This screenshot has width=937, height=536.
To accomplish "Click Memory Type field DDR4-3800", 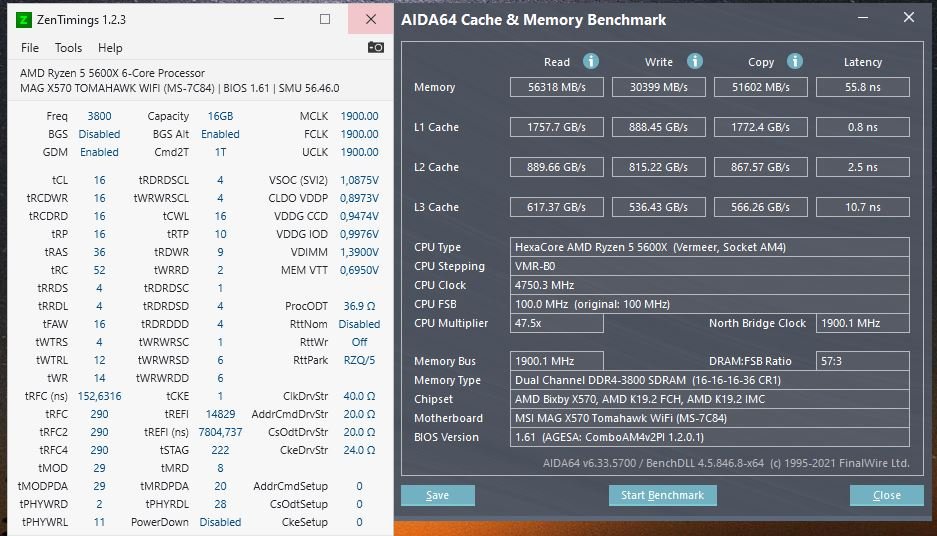I will [x=710, y=380].
